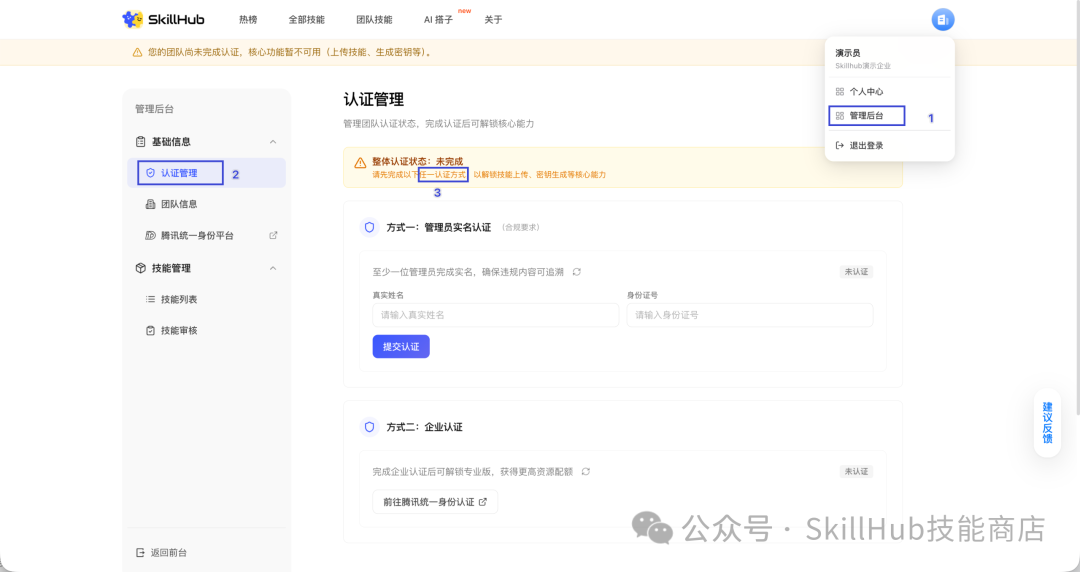Open 认证管理 in the sidebar
Image resolution: width=1080 pixels, height=572 pixels.
click(207, 173)
